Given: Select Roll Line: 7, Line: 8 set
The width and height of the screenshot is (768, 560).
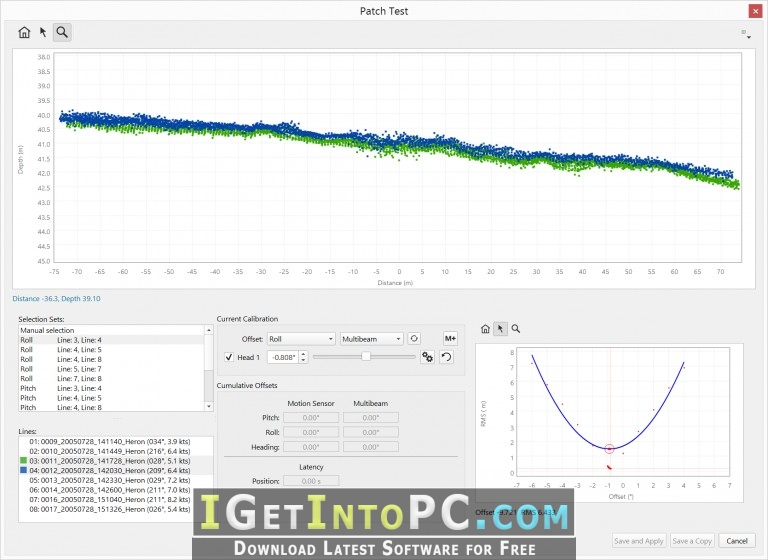Looking at the screenshot, I should (111, 379).
